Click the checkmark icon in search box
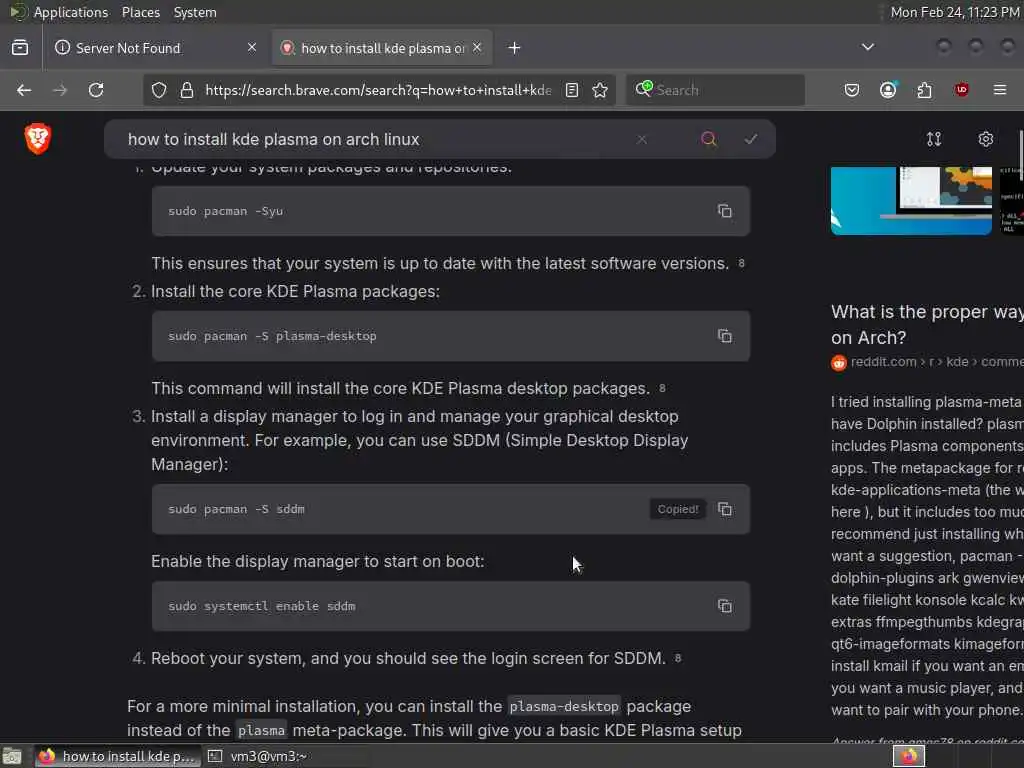This screenshot has height=768, width=1024. [751, 139]
